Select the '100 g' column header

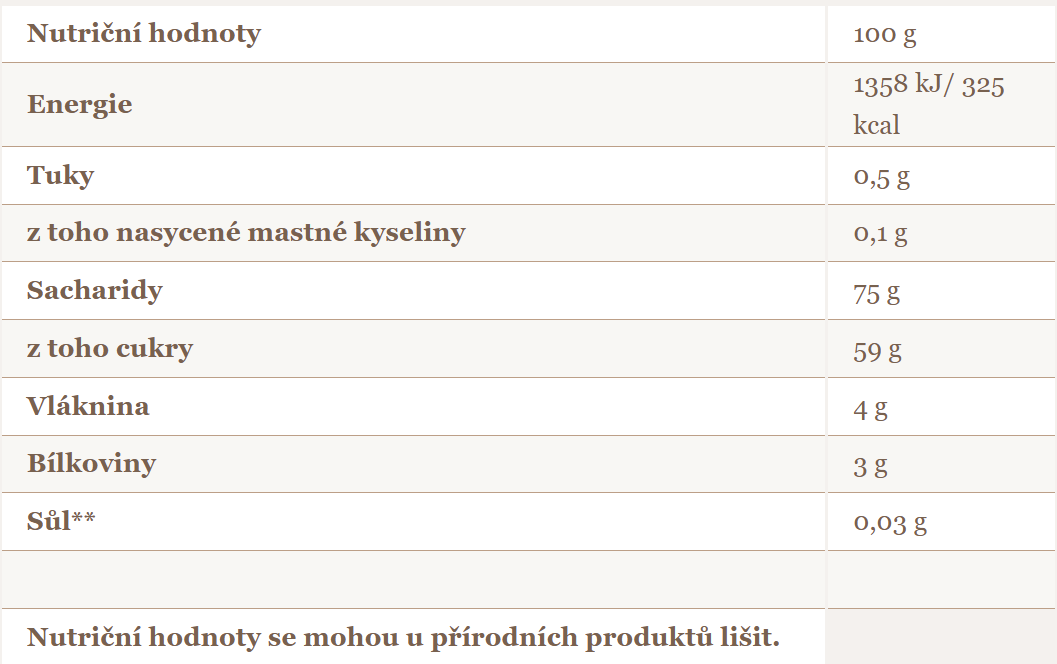point(884,35)
